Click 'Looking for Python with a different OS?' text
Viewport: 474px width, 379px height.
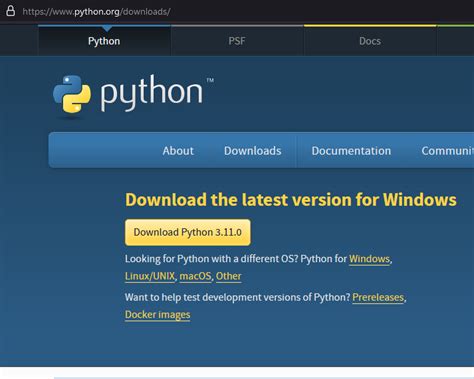[x=211, y=259]
